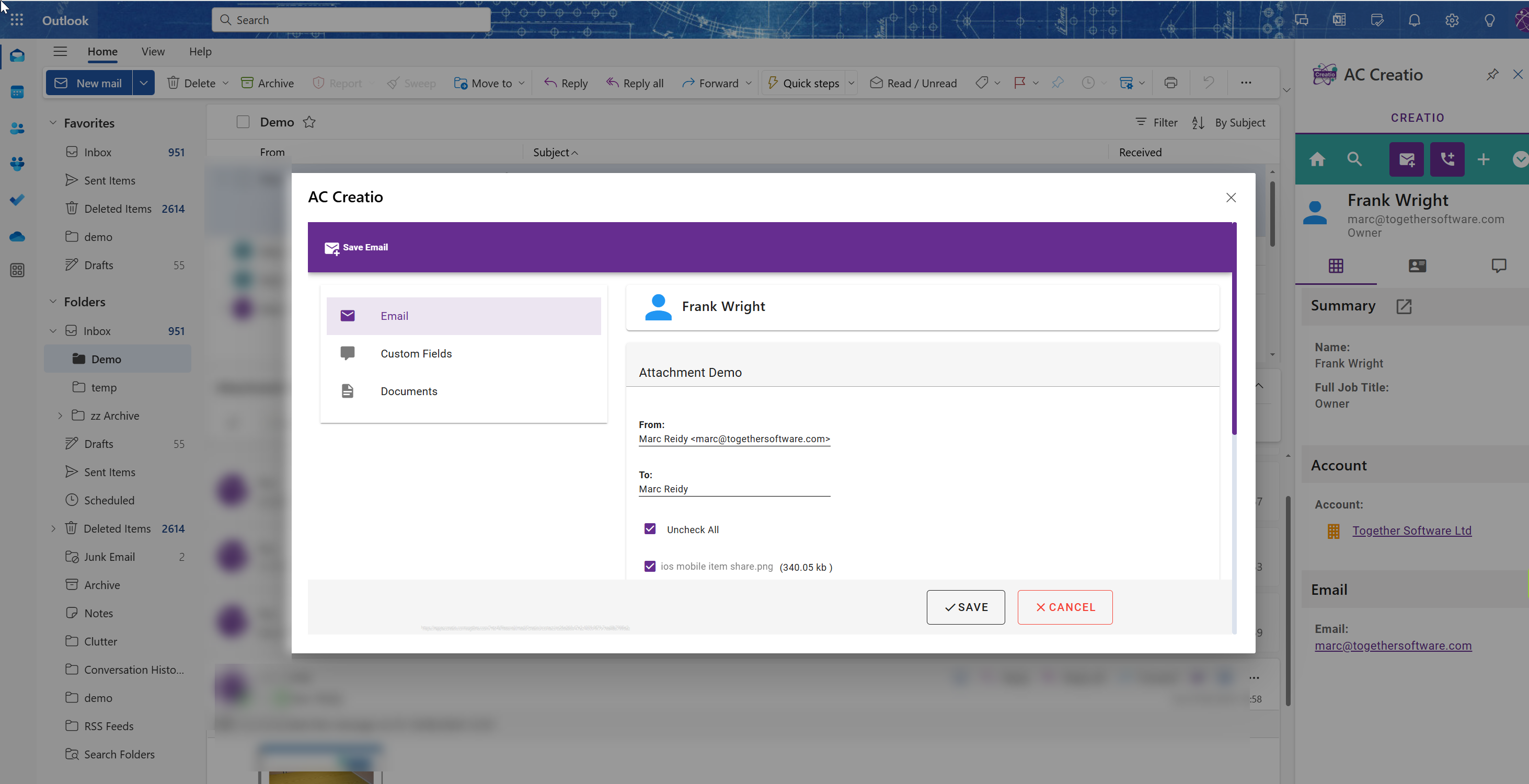Expand the Deleted Items folder in Folders
Viewport: 1529px width, 784px height.
pos(53,529)
